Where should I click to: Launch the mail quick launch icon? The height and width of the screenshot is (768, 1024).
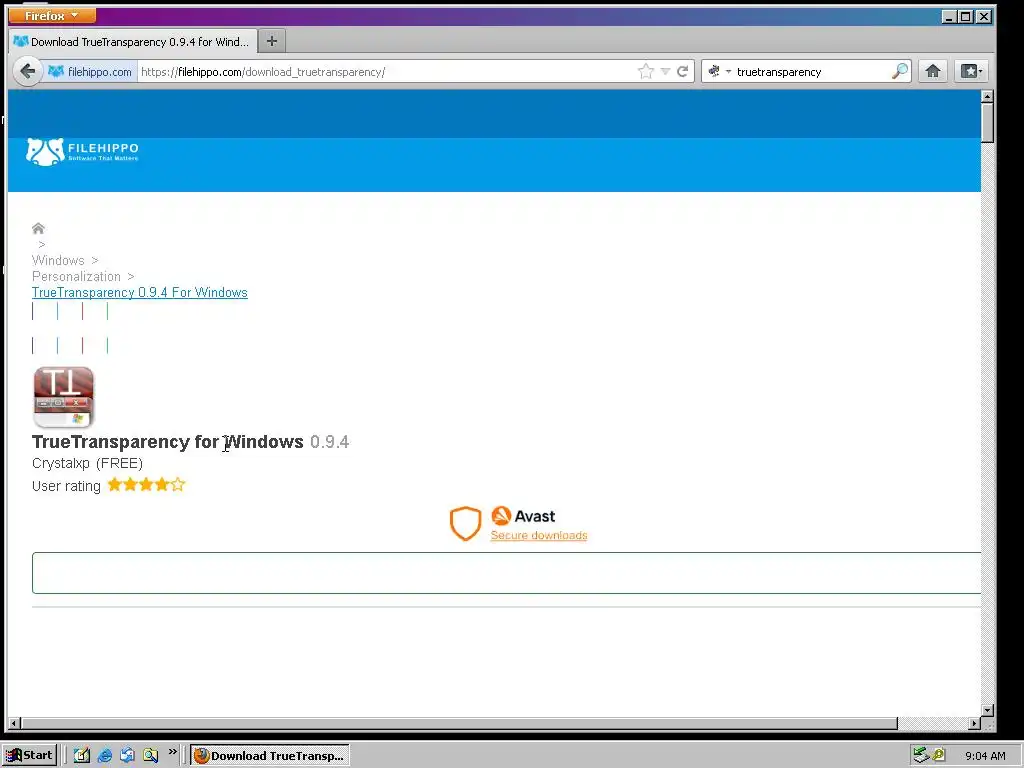127,756
